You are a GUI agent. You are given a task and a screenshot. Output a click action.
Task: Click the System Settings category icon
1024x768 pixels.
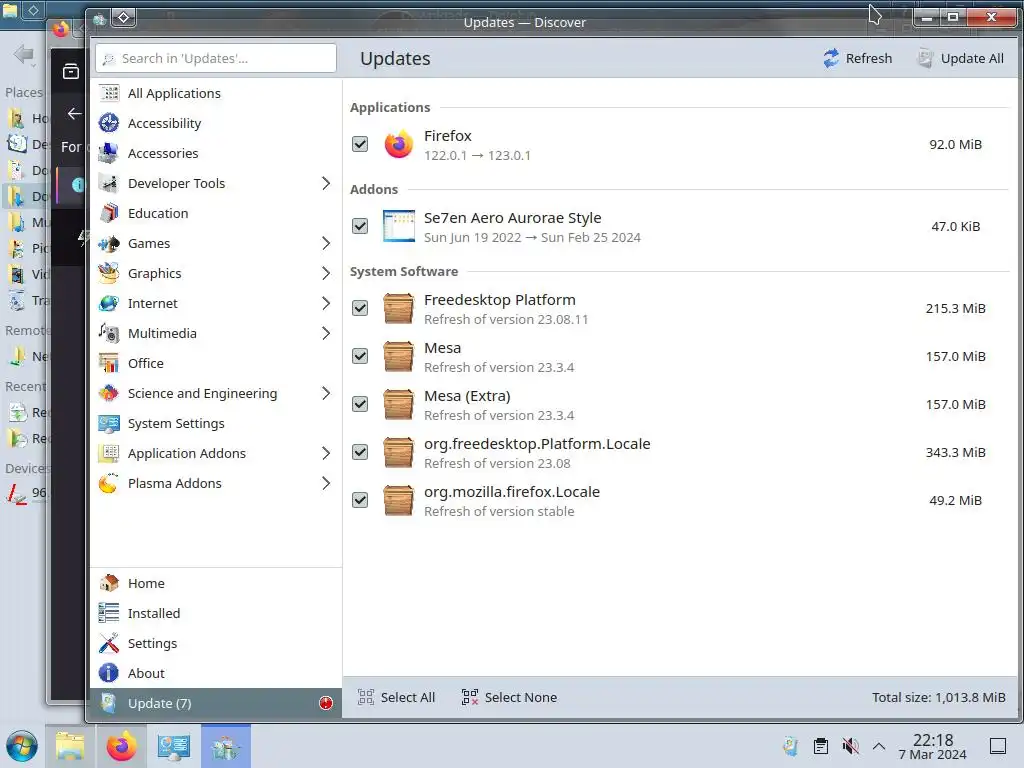click(108, 423)
